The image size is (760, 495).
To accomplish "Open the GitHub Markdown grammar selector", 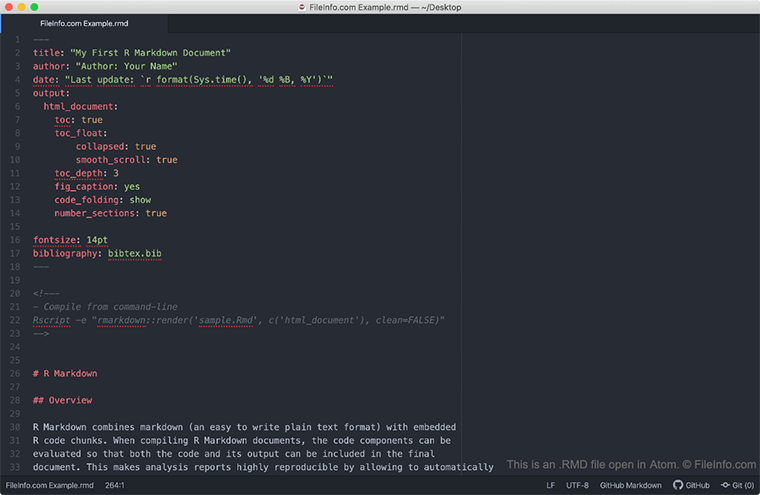I will (x=630, y=485).
